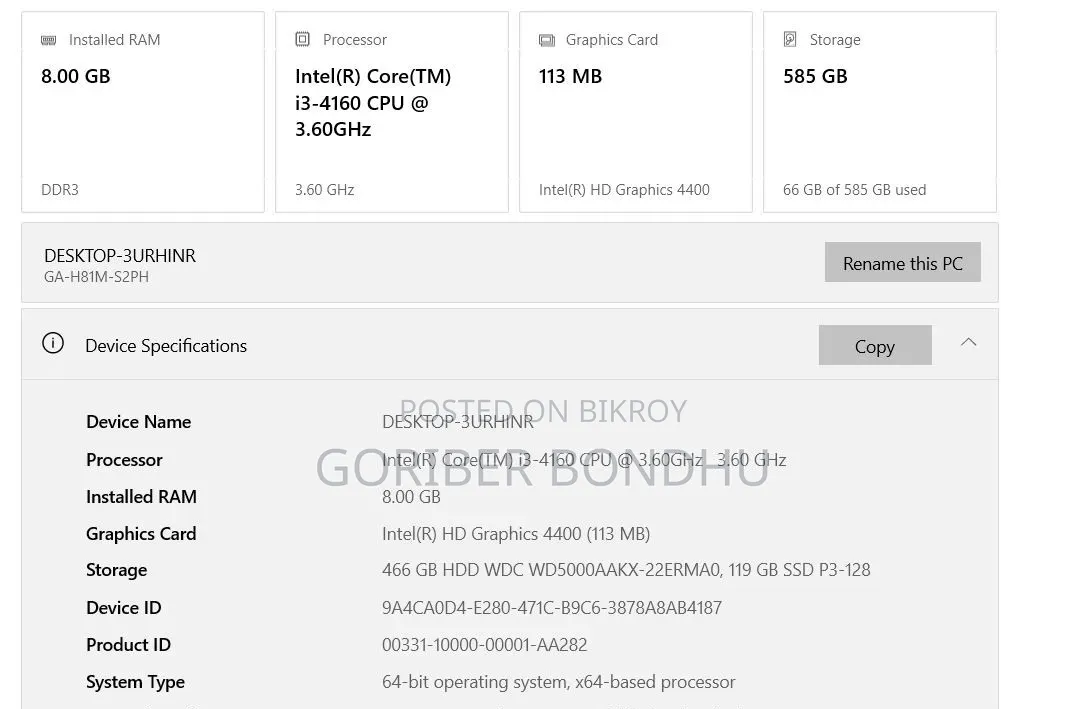Copy the device specifications

[x=875, y=345]
